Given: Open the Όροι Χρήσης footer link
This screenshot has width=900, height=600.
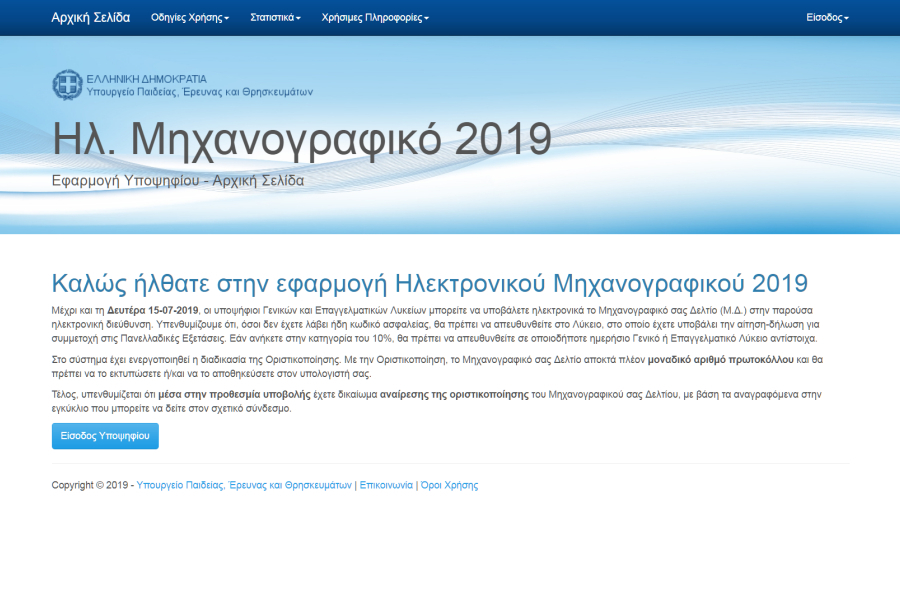Looking at the screenshot, I should (x=449, y=485).
